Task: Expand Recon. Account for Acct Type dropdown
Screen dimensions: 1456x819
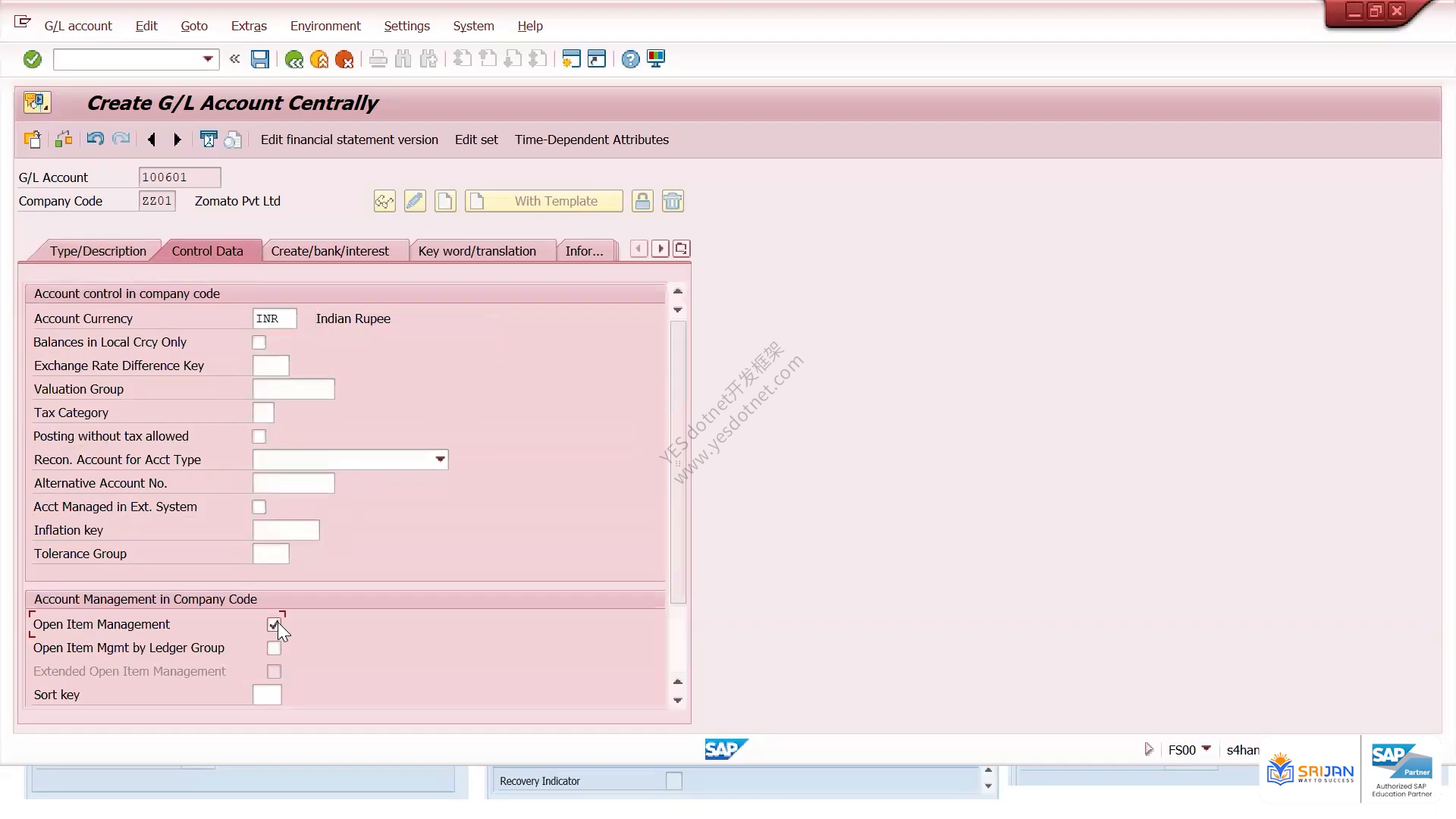Action: click(x=440, y=460)
